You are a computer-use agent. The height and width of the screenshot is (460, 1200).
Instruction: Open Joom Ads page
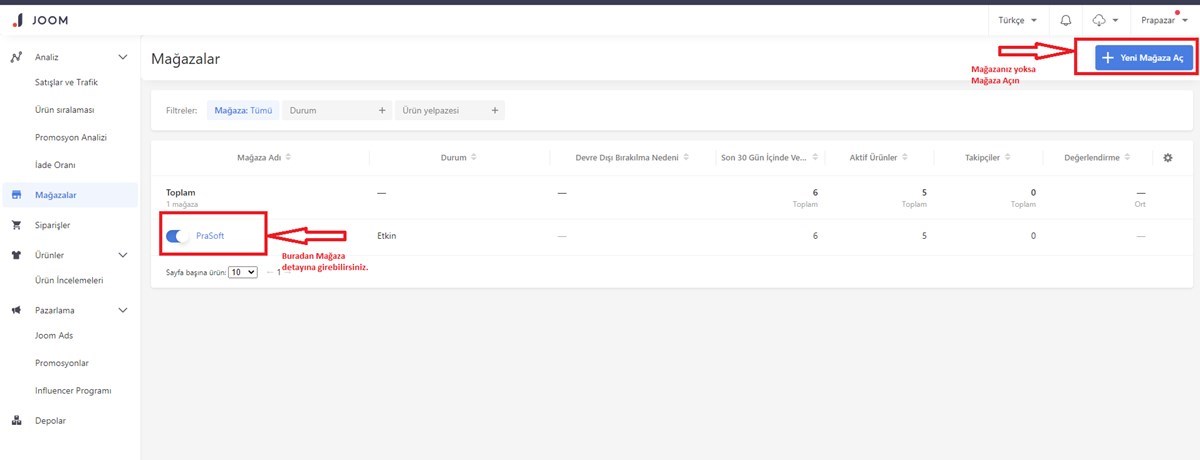(x=54, y=336)
